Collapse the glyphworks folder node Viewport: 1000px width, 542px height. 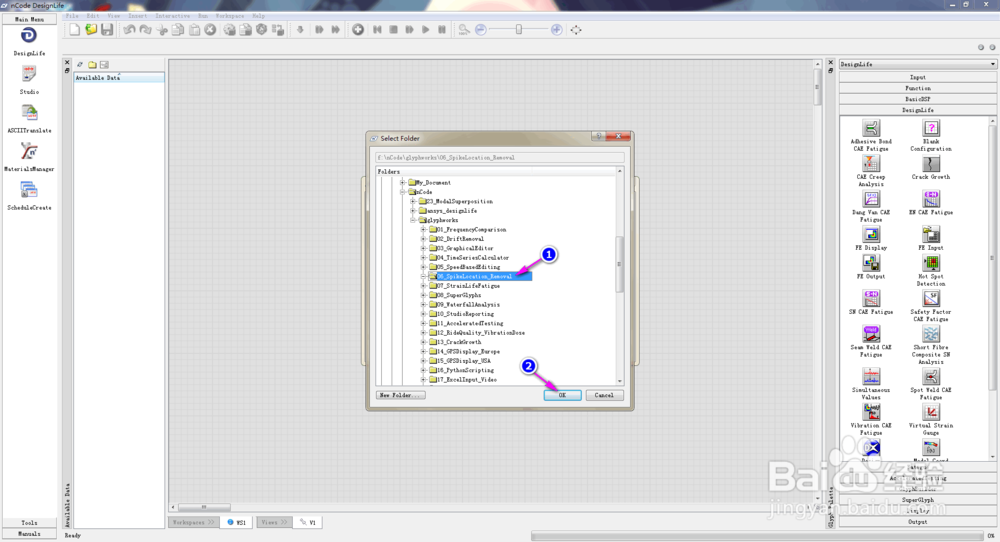(x=413, y=220)
